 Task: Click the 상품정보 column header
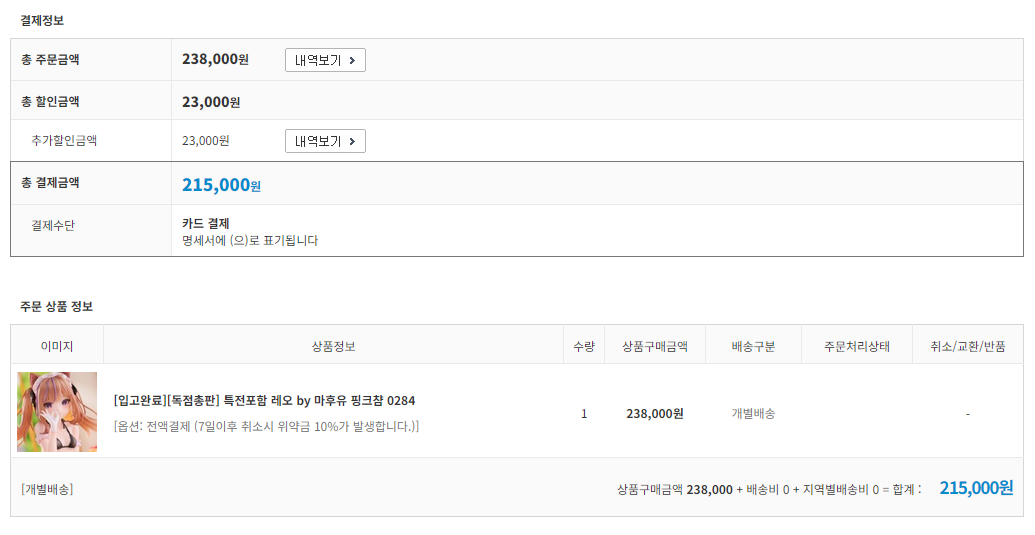pos(333,346)
